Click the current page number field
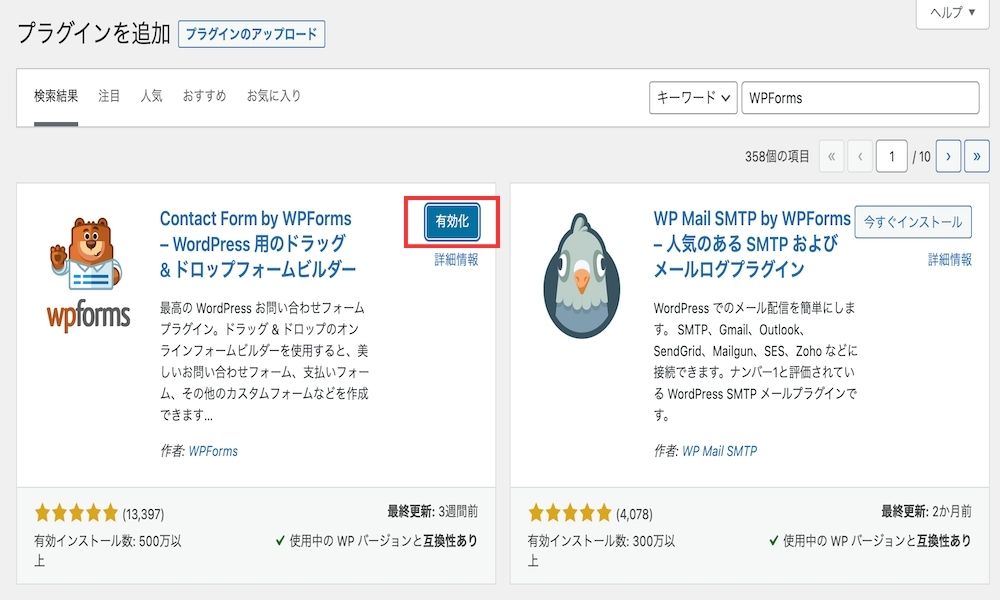This screenshot has height=600, width=1000. pyautogui.click(x=892, y=156)
